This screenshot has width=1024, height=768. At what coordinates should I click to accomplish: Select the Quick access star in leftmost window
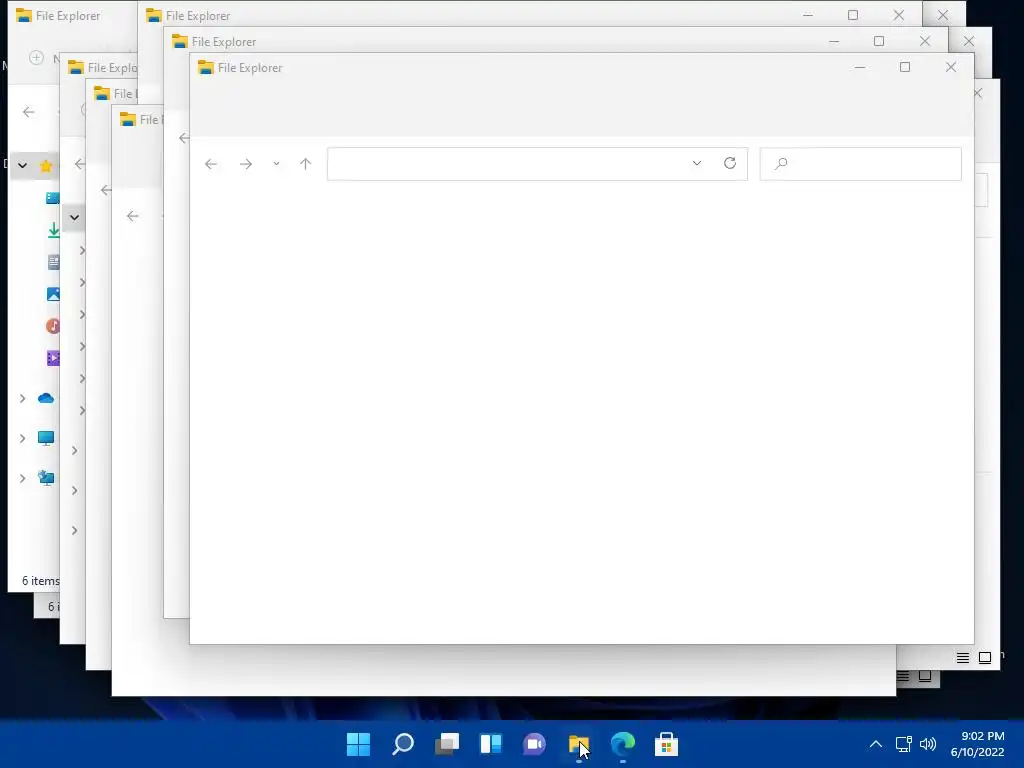46,165
